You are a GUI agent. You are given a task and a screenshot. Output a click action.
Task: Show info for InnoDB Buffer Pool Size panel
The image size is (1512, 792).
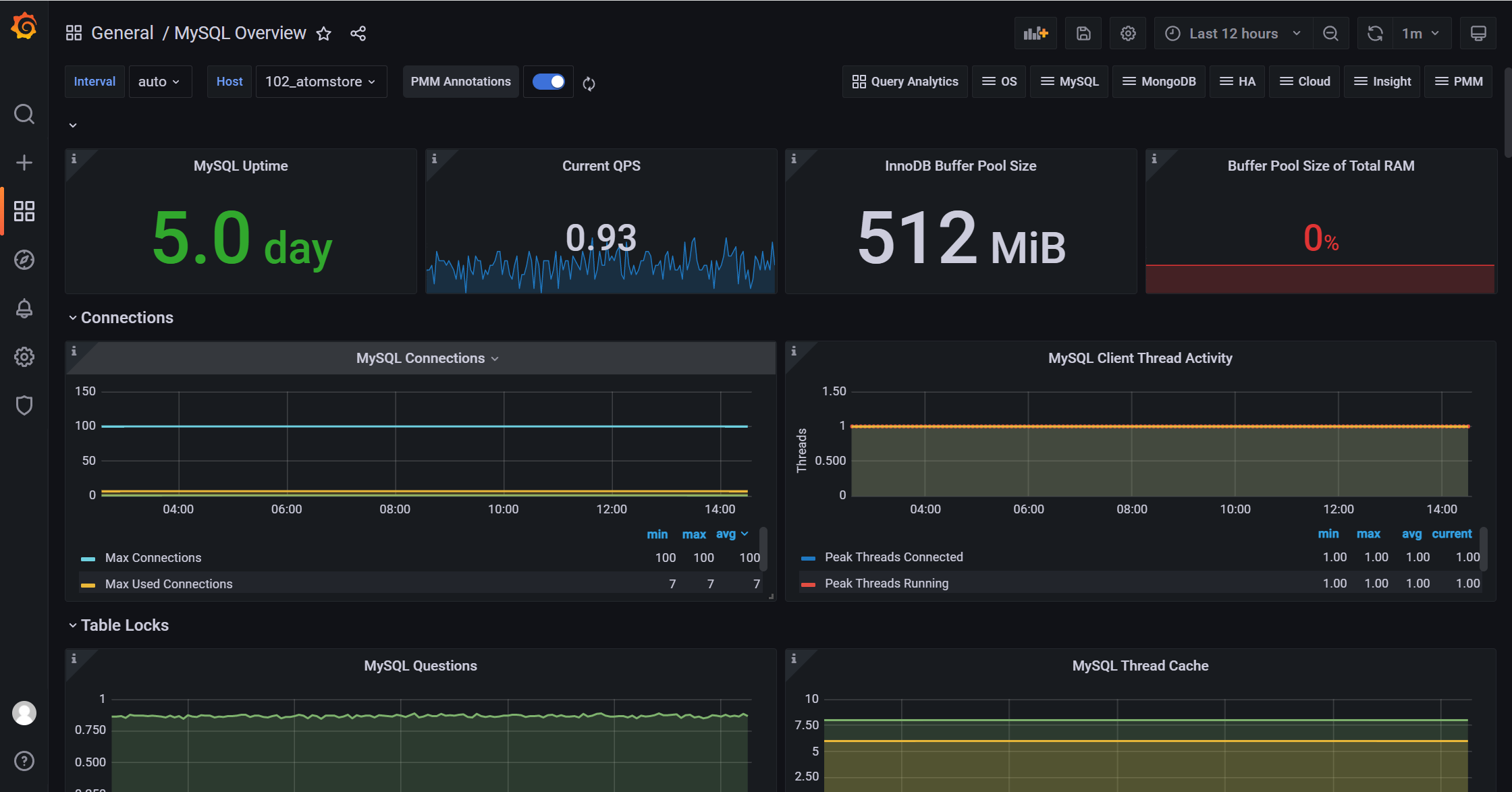[794, 159]
